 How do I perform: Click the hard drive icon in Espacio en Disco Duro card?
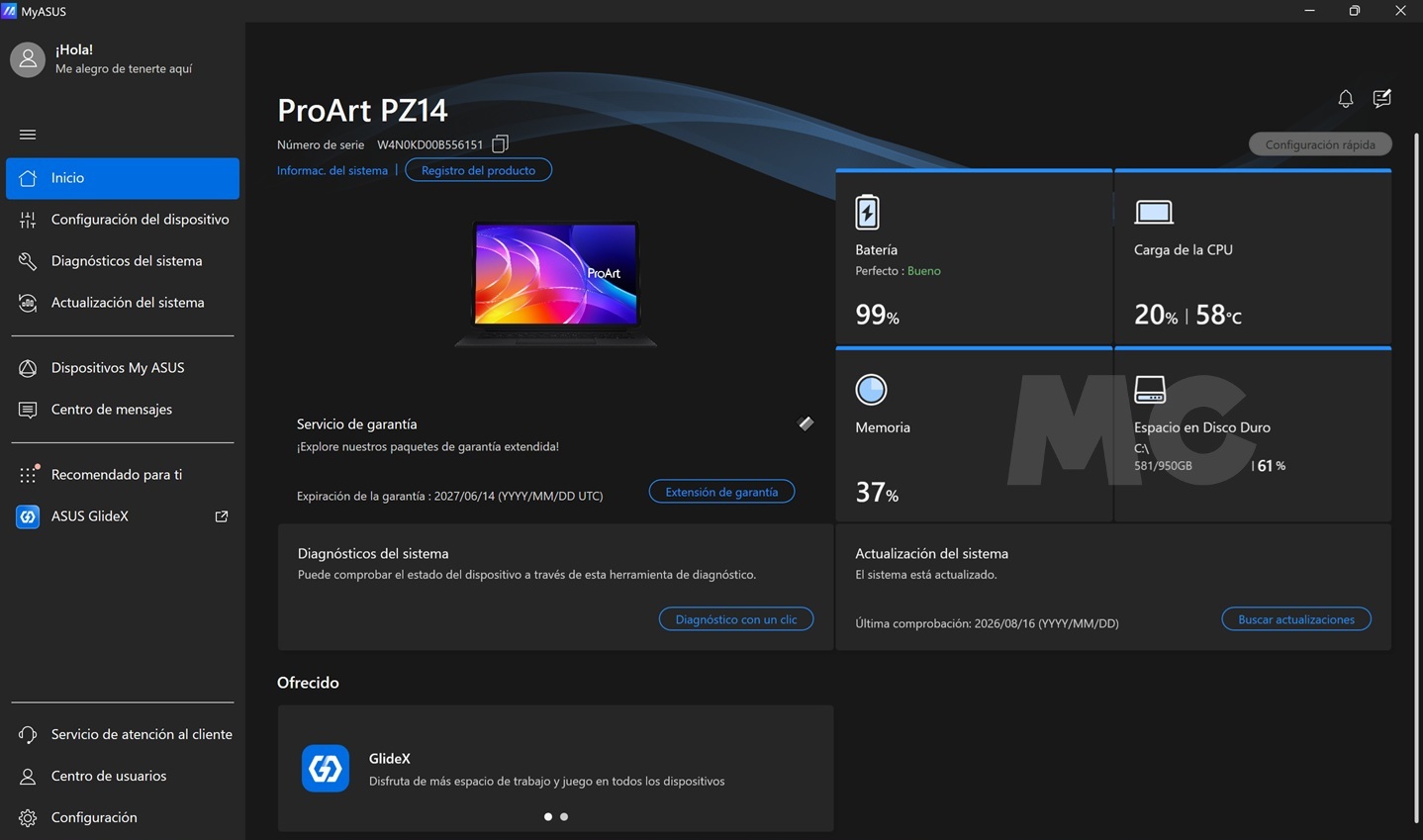point(1150,390)
